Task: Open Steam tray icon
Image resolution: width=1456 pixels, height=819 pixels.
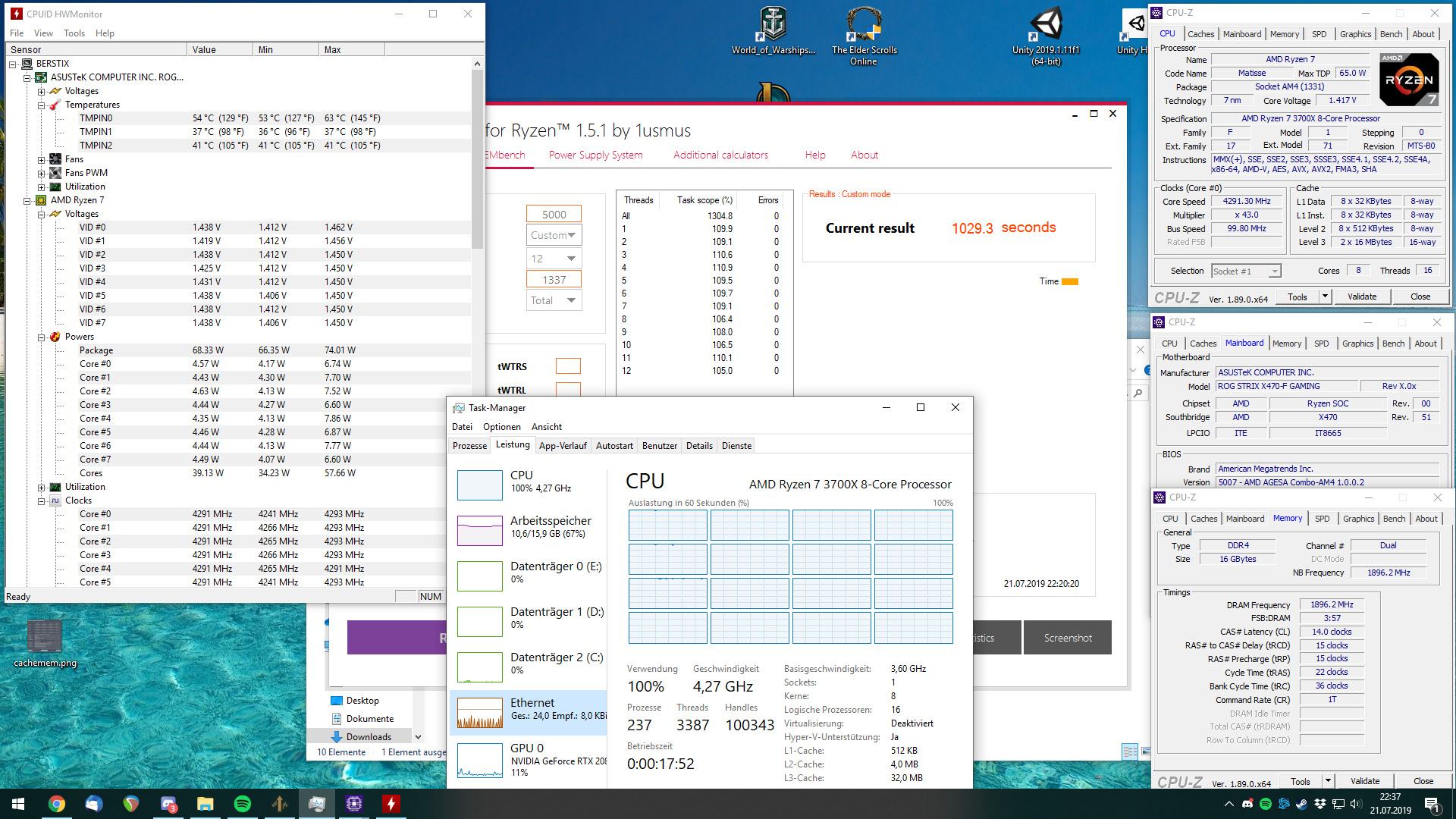Action: tap(1302, 804)
